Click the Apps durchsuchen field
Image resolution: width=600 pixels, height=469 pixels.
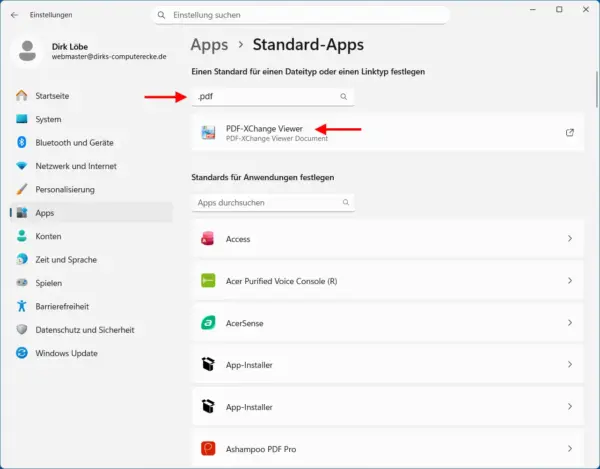tap(273, 203)
